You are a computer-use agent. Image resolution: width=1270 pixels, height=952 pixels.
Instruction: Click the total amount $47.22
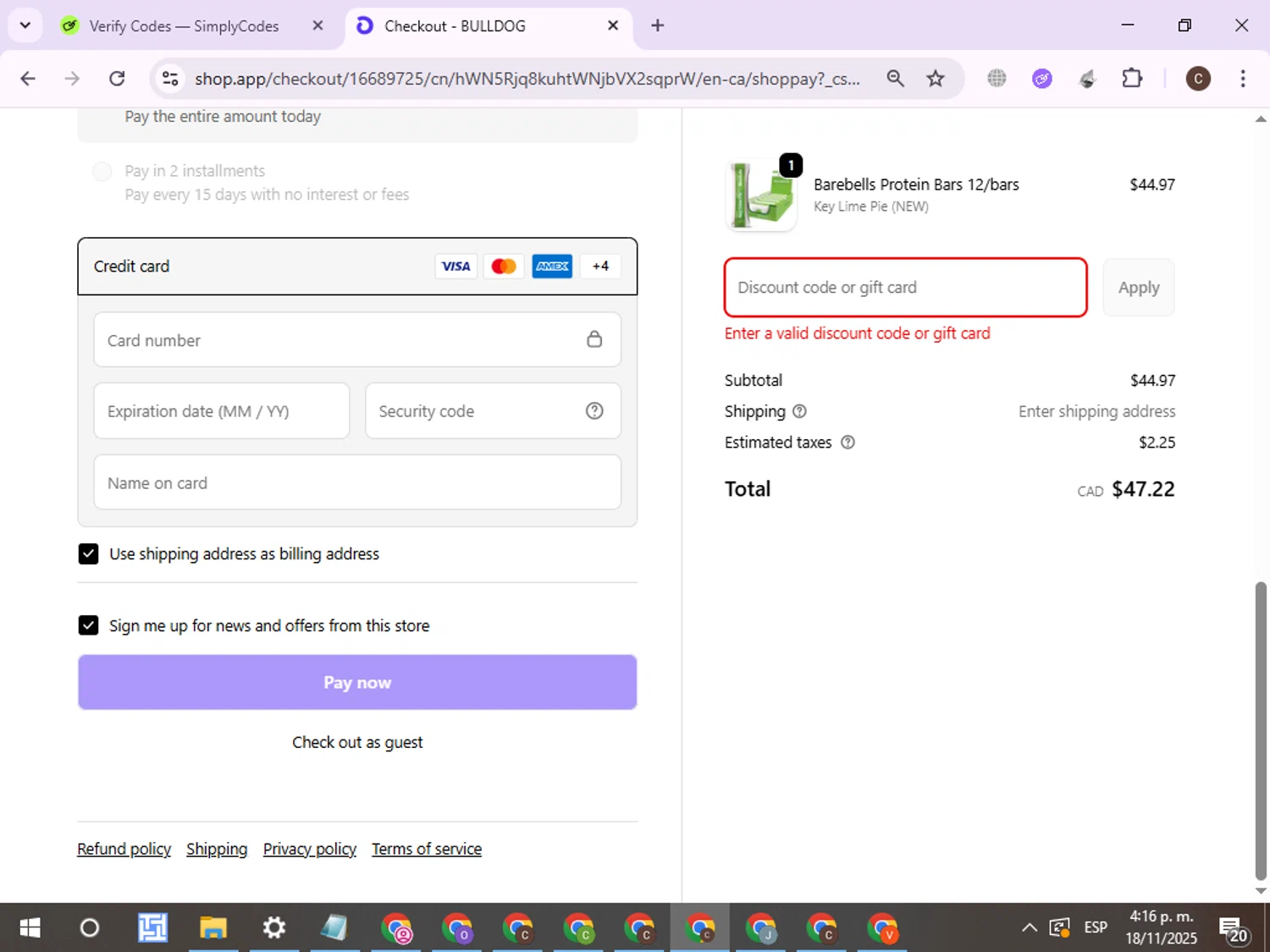point(1143,489)
